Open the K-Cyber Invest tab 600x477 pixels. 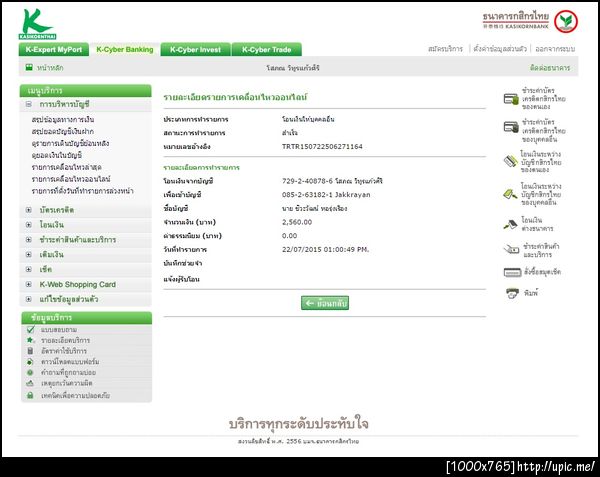(196, 49)
